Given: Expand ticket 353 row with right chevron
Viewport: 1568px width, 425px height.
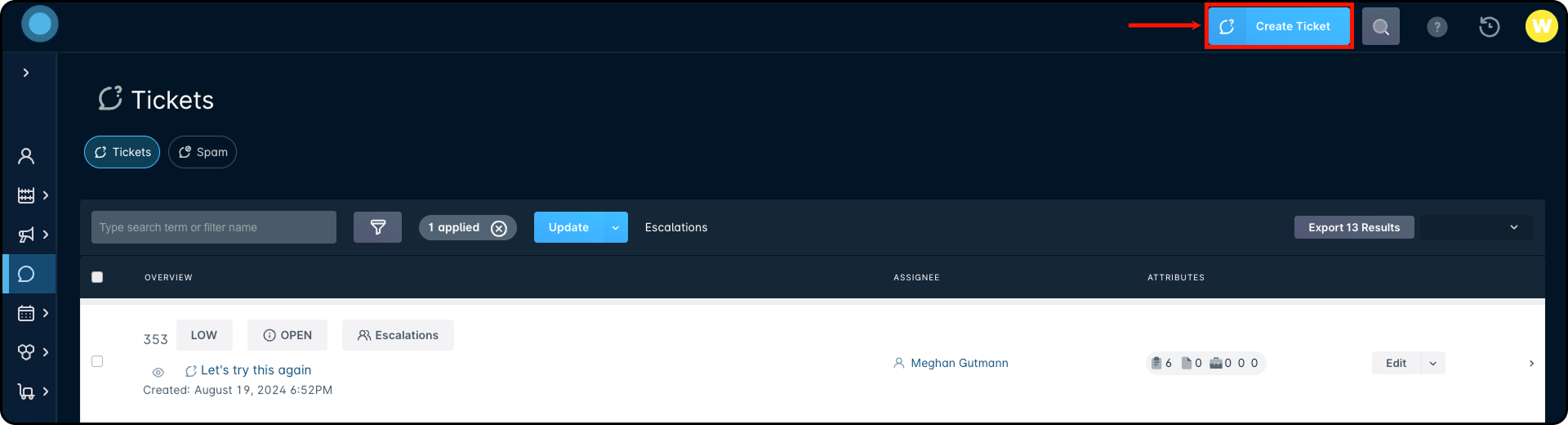Looking at the screenshot, I should click(1531, 363).
